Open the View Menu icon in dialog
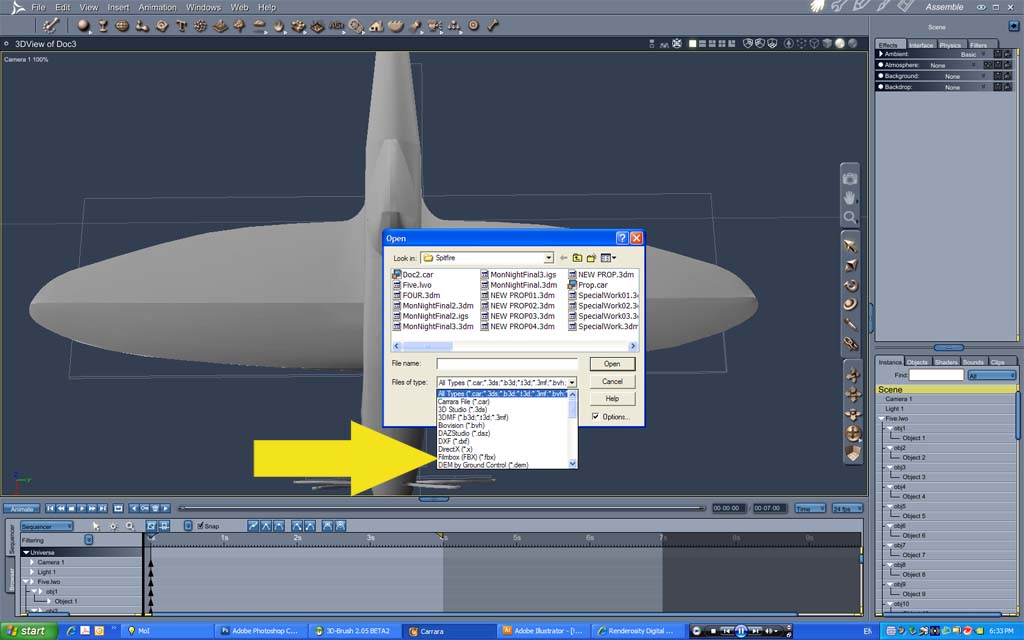 608,258
